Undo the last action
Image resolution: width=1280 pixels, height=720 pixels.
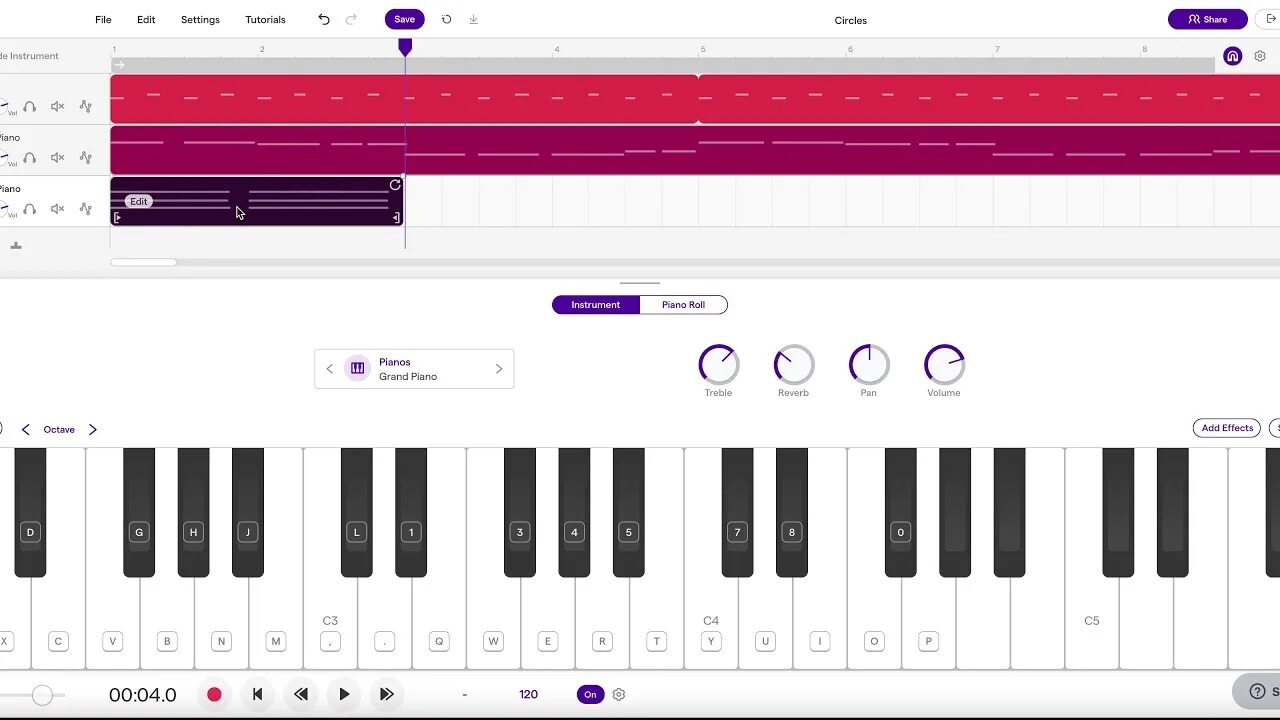coord(324,19)
